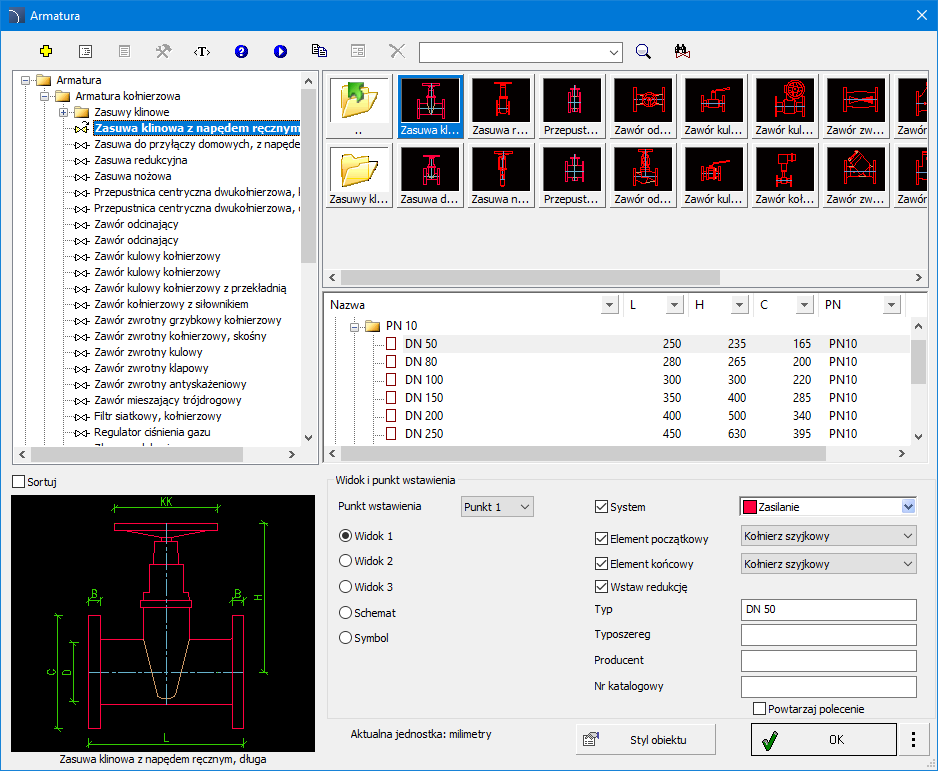938x771 pixels.
Task: Select Zawór kulowy kołnierzowy z przekładnią in tree
Action: pyautogui.click(x=190, y=288)
